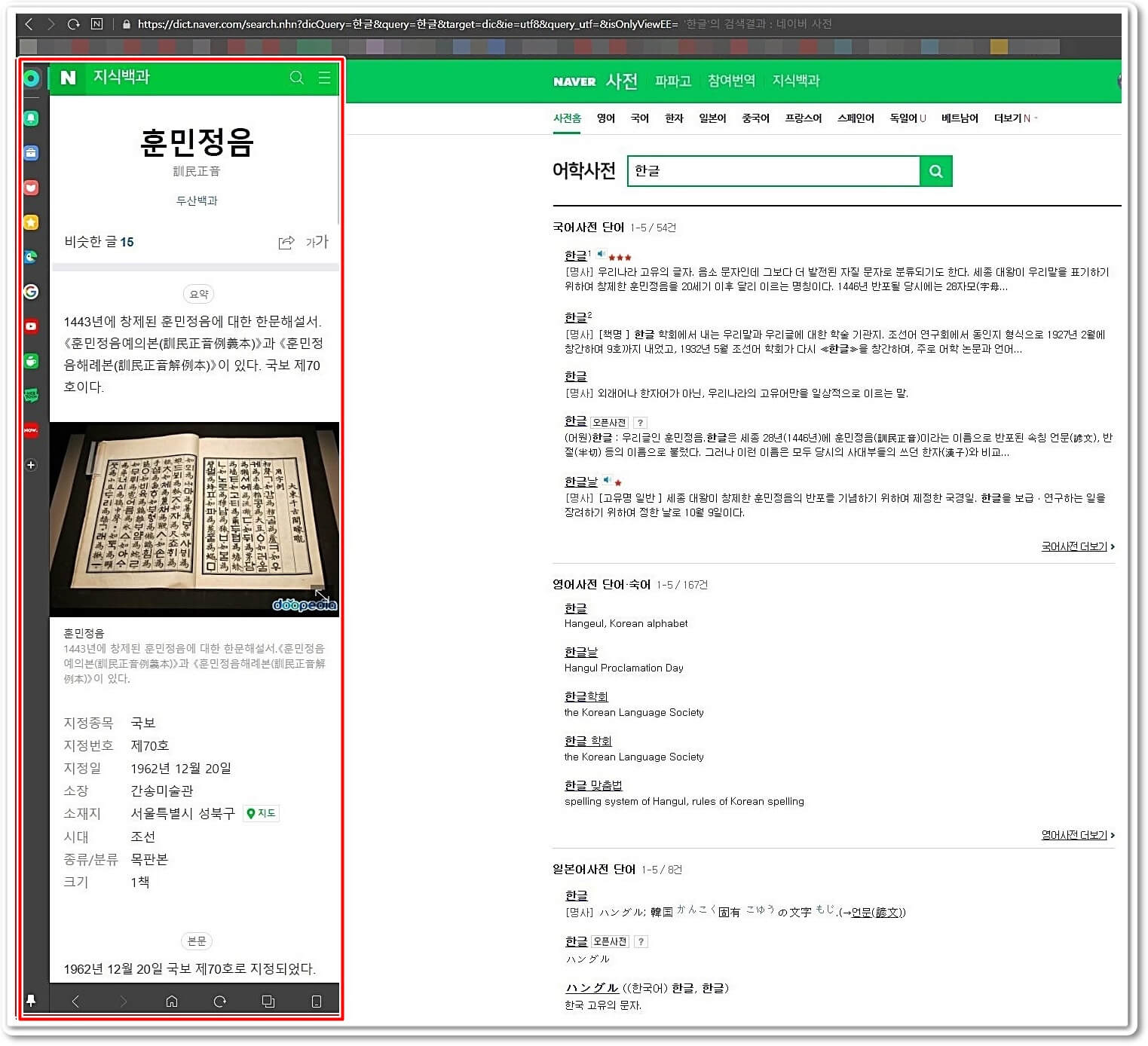The image size is (1148, 1046).
Task: Open 훈민정음 book photo thumbnail
Action: coord(194,519)
